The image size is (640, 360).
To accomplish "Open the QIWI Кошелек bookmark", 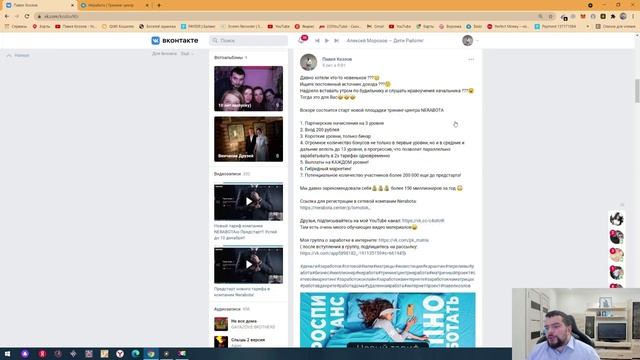I will [118, 26].
